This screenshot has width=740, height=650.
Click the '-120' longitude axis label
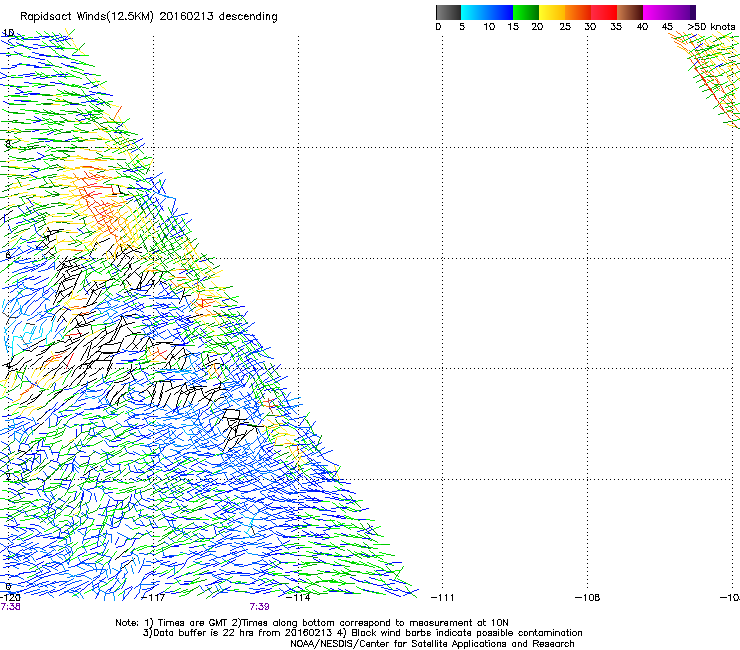[10, 598]
